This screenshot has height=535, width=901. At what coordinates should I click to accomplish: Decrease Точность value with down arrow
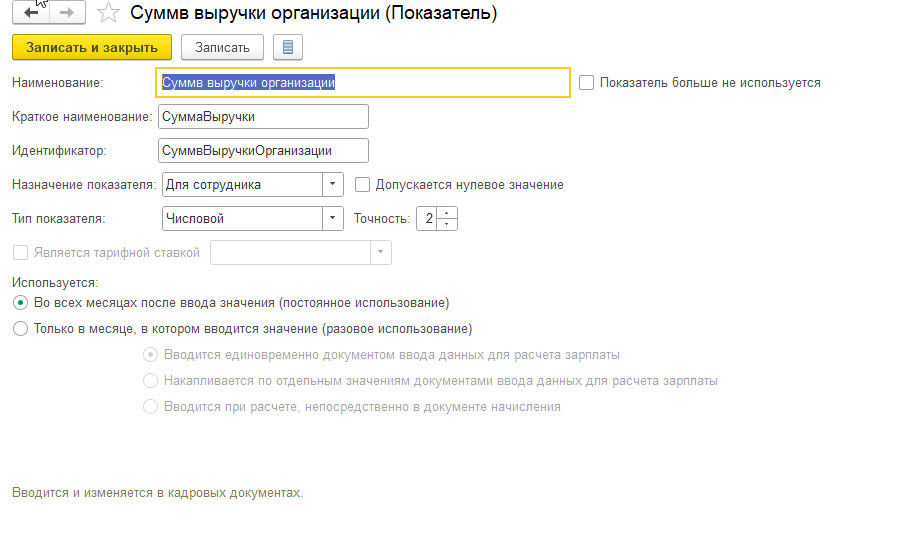point(448,224)
